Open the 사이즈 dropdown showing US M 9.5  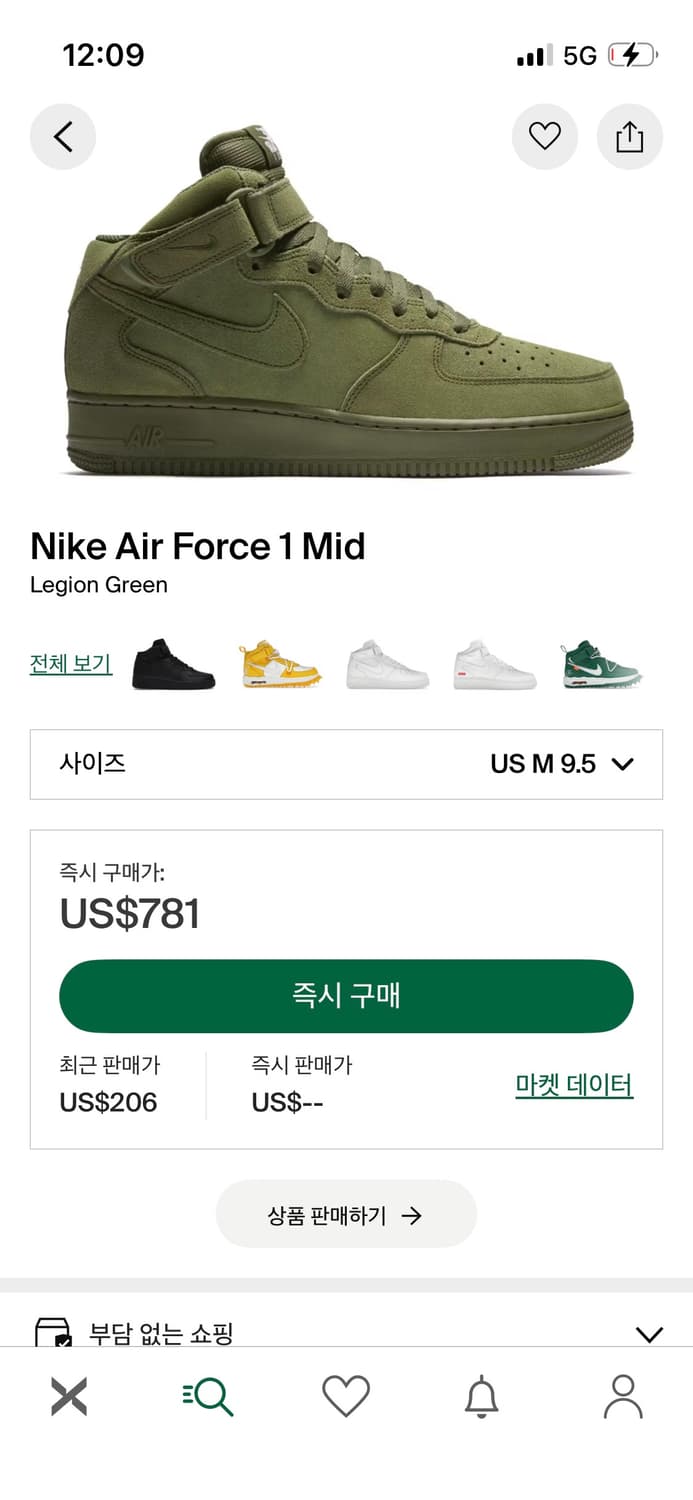click(346, 764)
